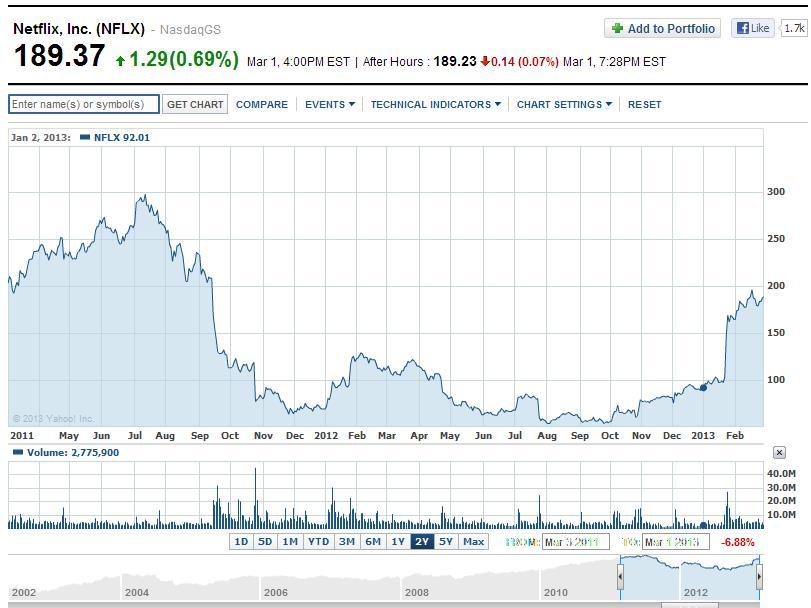Image resolution: width=811 pixels, height=608 pixels.
Task: Close the volume panel with the X icon
Action: tap(779, 453)
